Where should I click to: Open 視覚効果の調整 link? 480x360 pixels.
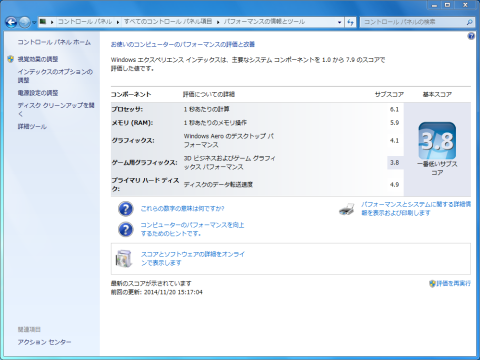click(x=38, y=59)
